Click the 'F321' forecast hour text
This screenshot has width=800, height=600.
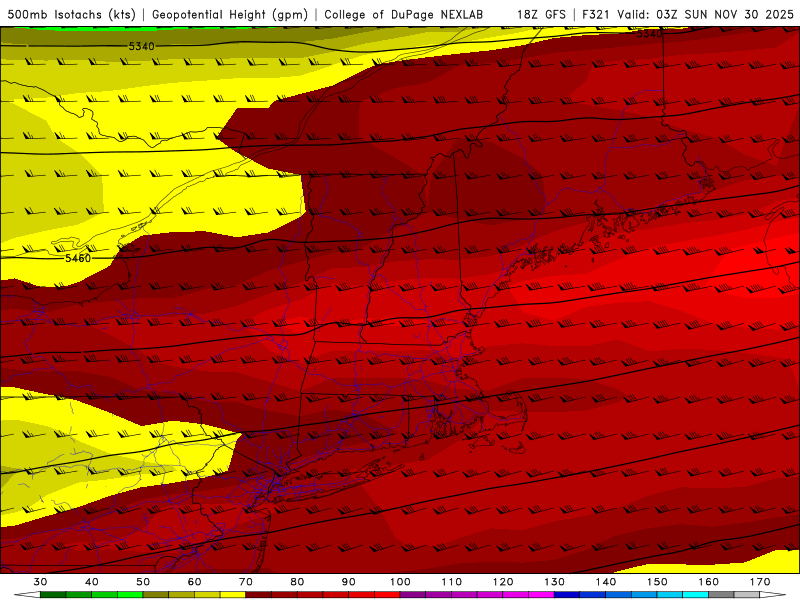(x=597, y=14)
